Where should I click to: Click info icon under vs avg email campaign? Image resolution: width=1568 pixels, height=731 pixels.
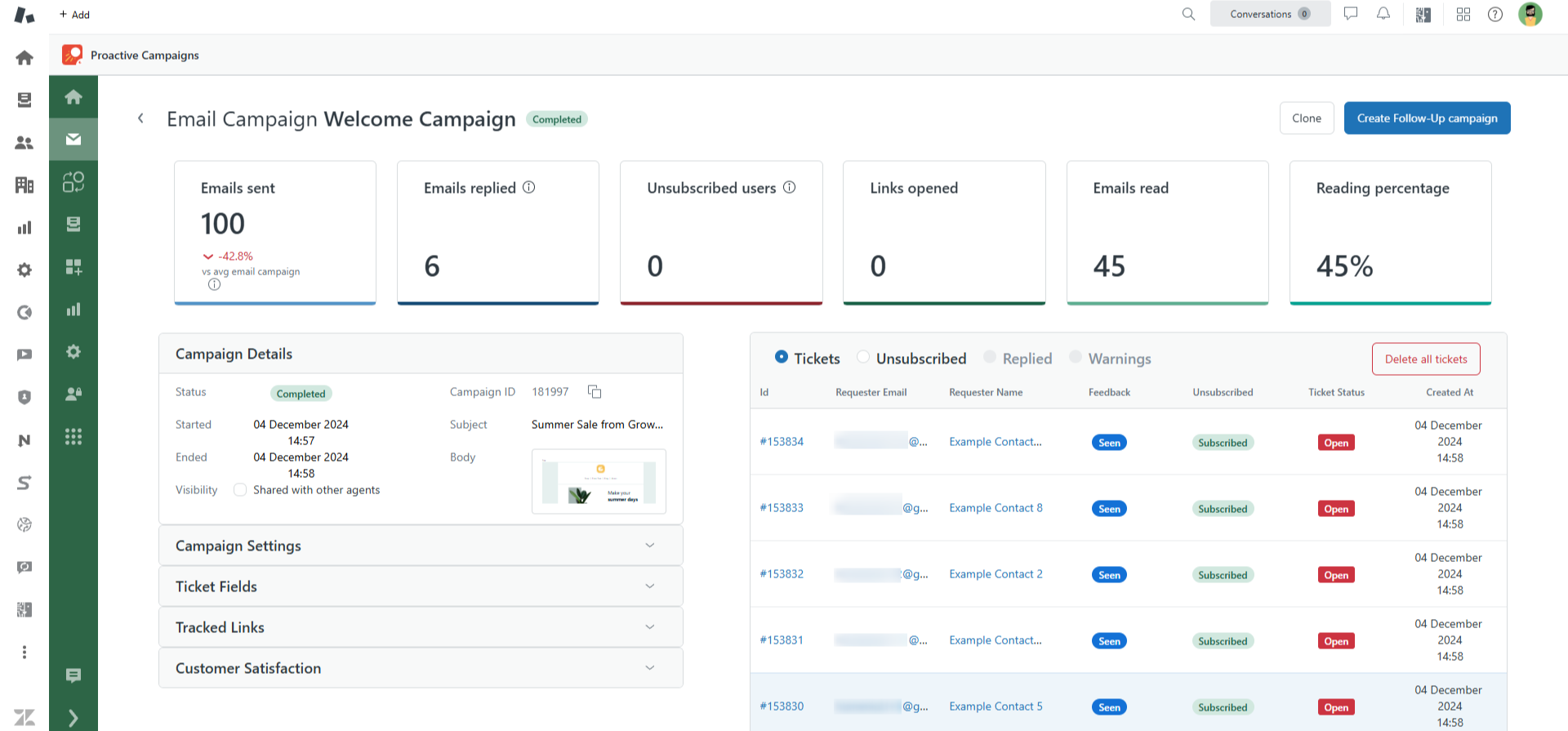pos(214,284)
